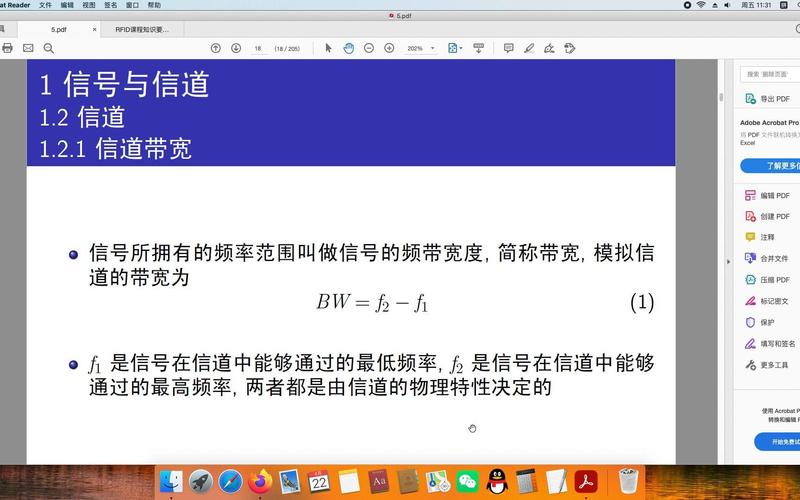Add a comment with the speech bubble icon

click(x=509, y=48)
